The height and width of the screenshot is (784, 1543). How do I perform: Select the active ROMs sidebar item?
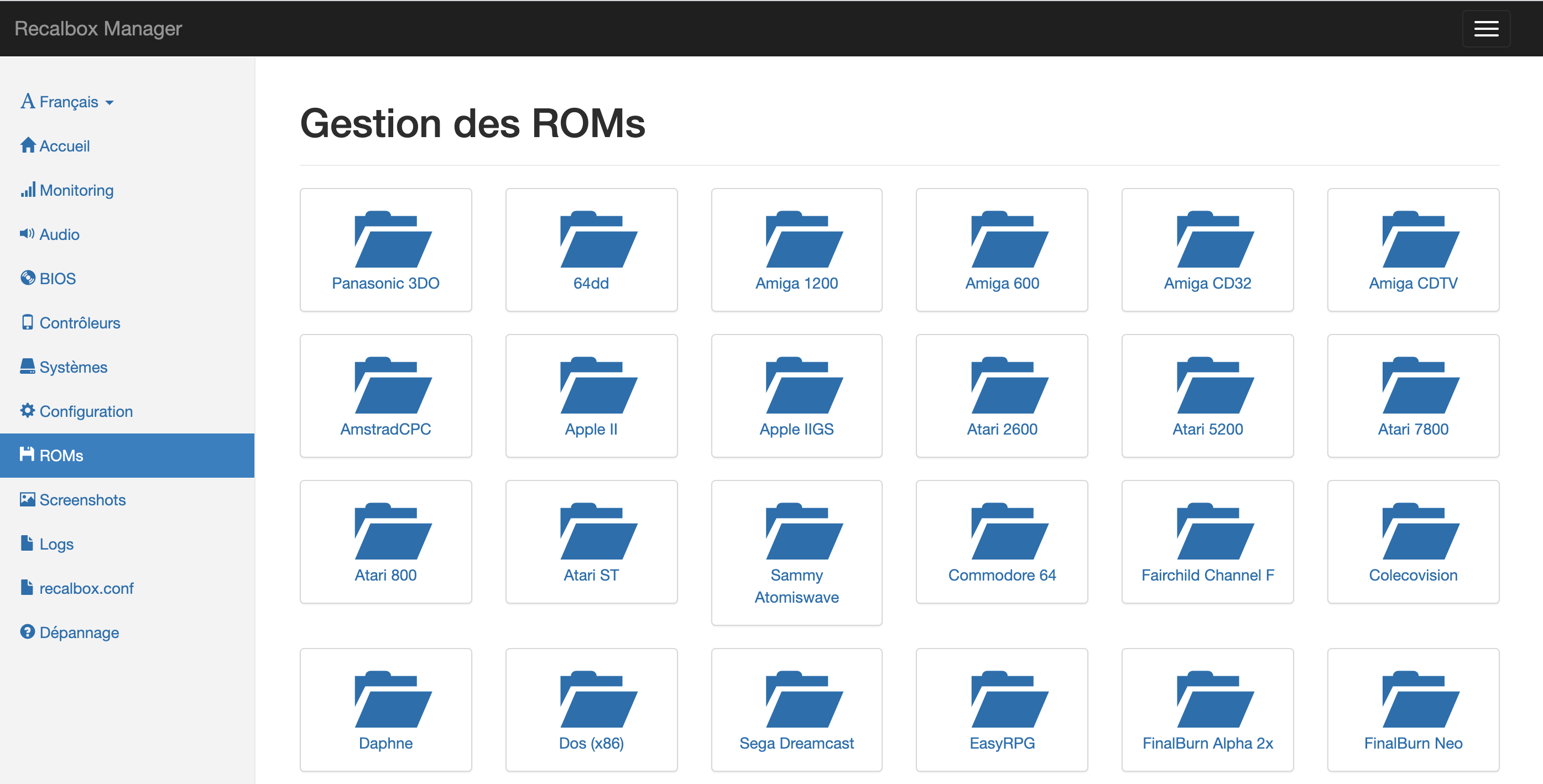click(127, 456)
